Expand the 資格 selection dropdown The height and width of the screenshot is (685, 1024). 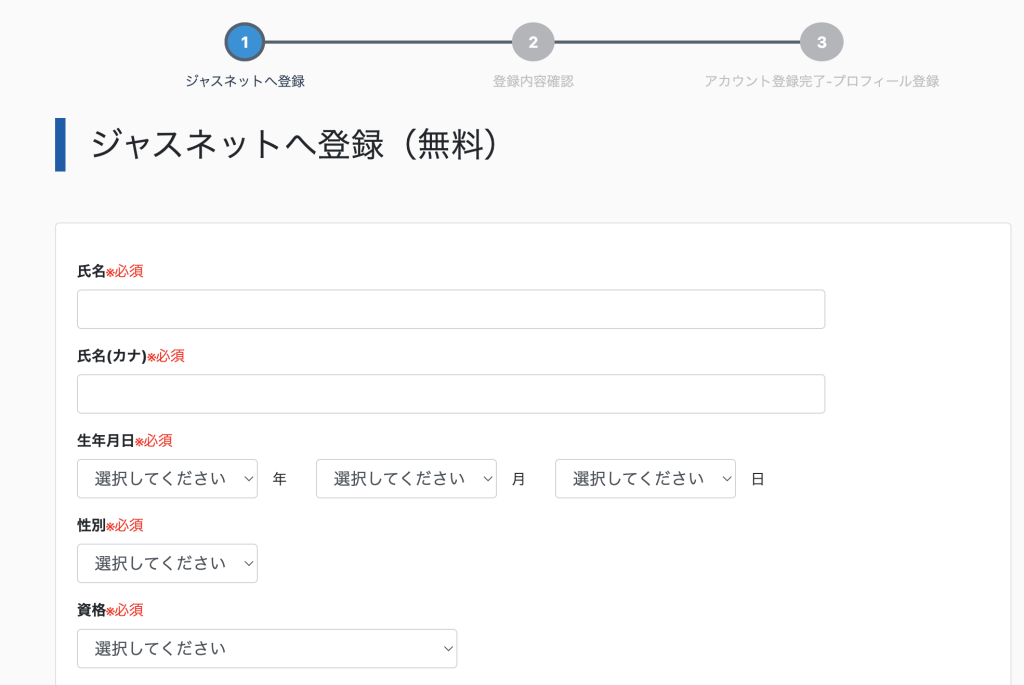coord(267,648)
